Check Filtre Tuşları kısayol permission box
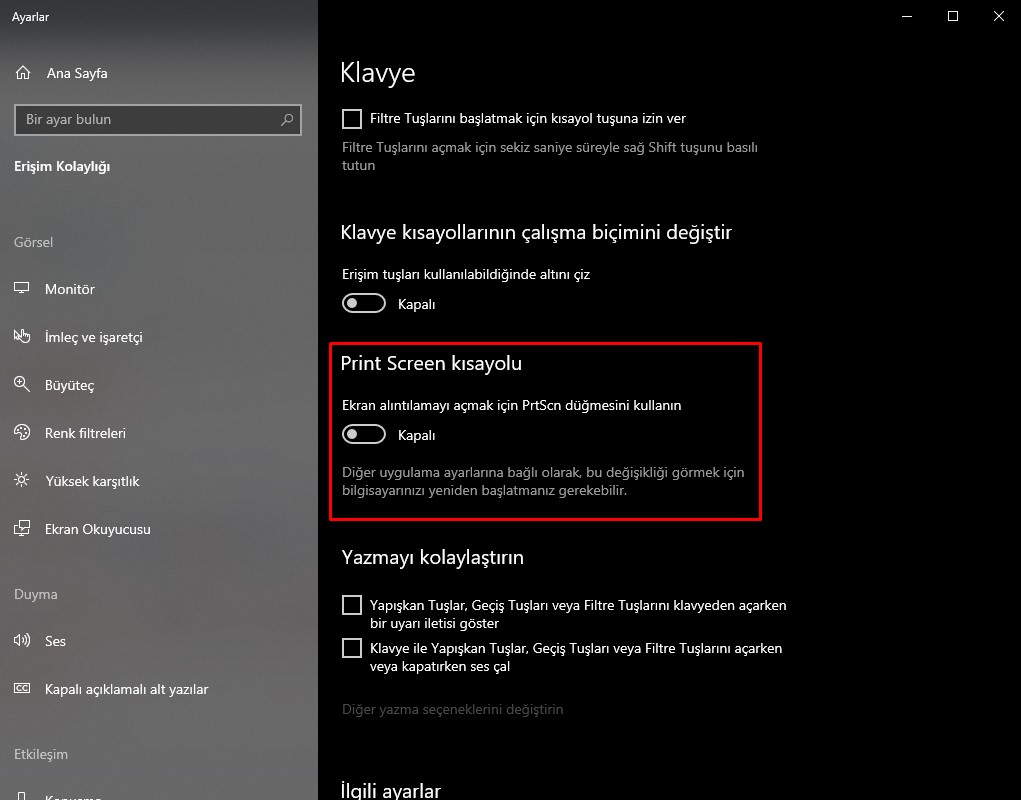 tap(351, 118)
